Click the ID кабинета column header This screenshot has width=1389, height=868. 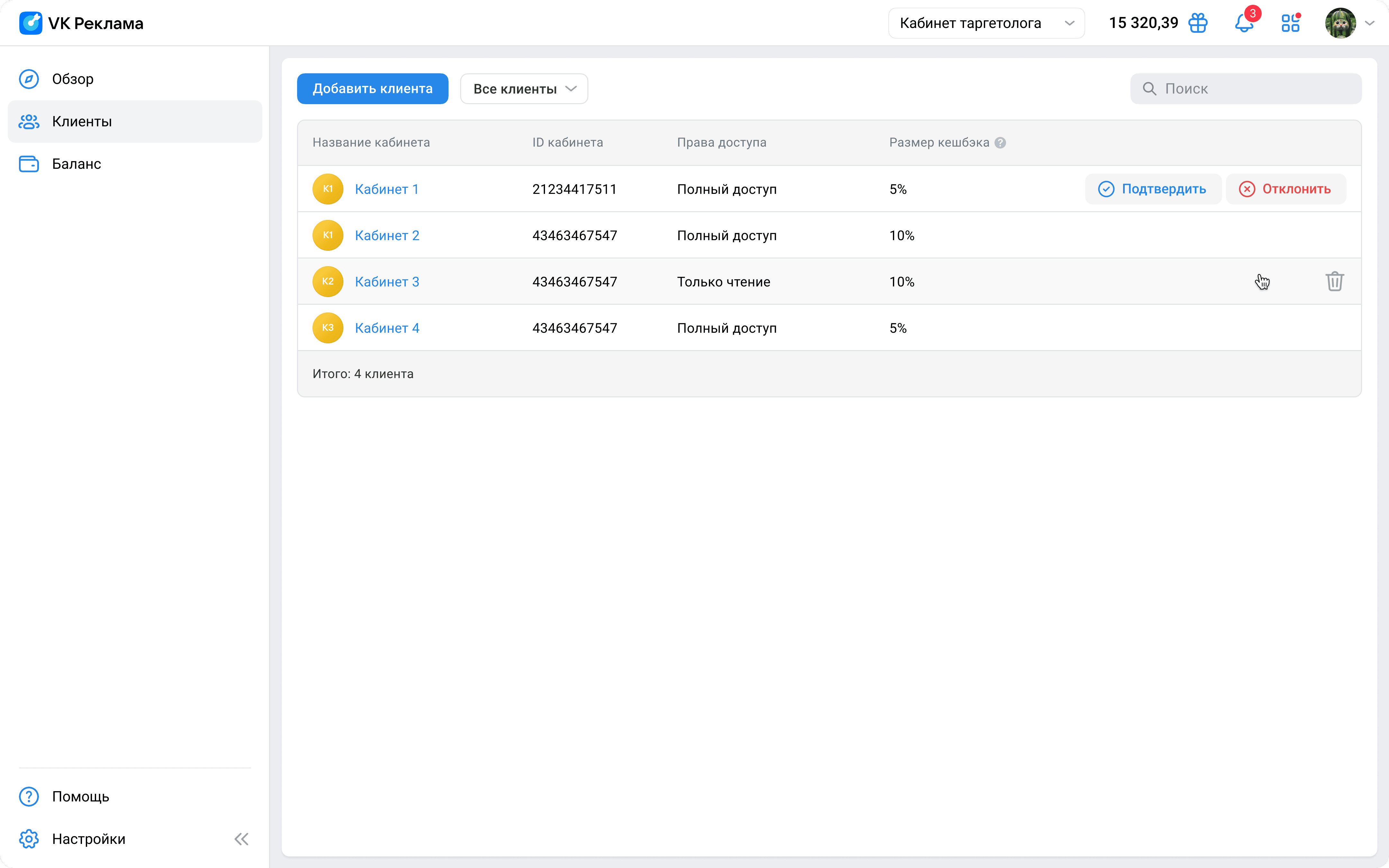tap(567, 142)
